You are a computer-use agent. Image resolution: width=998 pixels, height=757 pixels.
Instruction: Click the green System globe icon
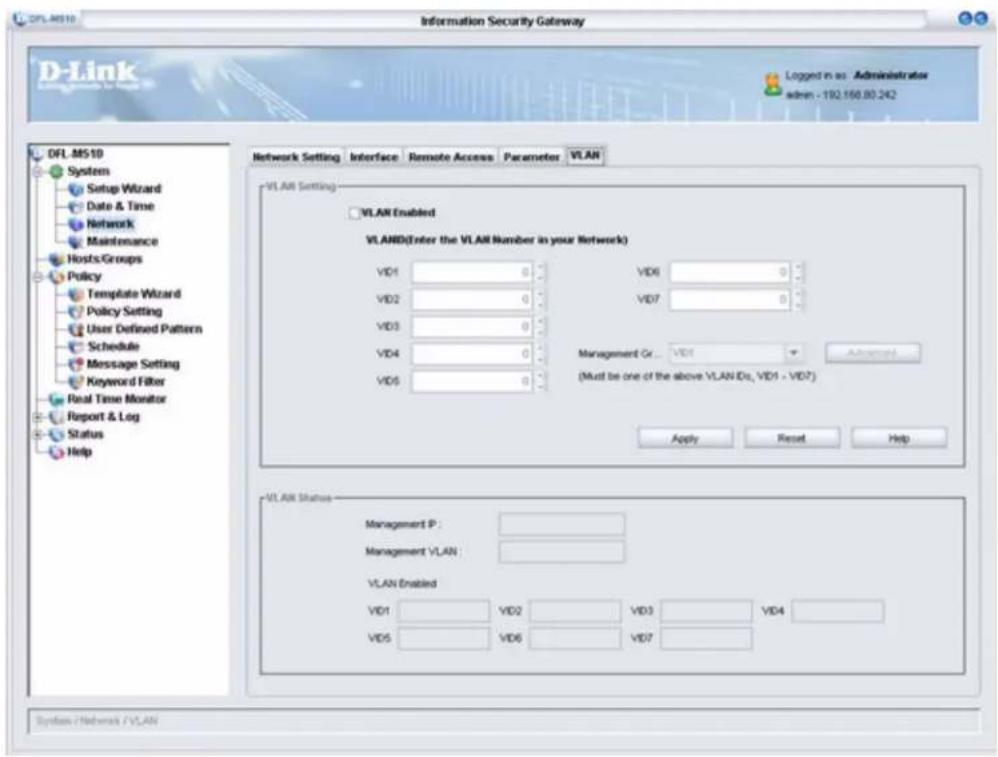coord(57,171)
